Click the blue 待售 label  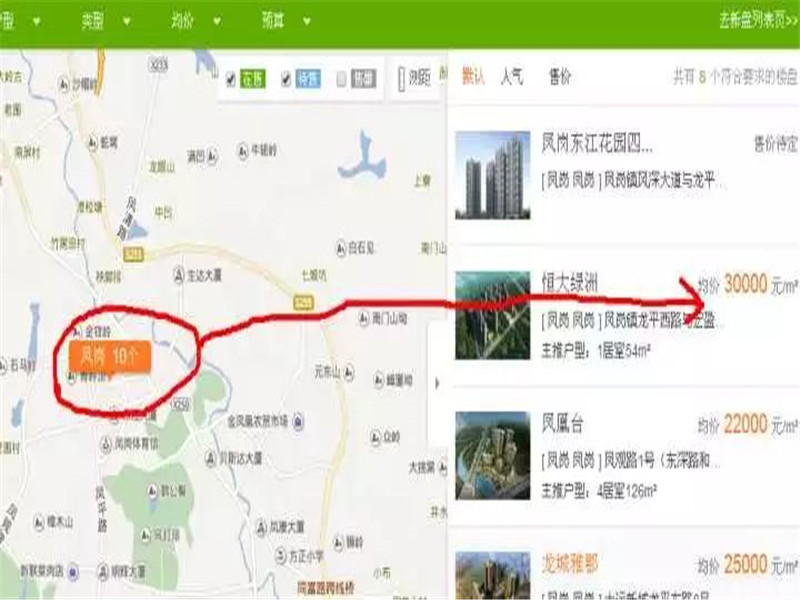[309, 79]
